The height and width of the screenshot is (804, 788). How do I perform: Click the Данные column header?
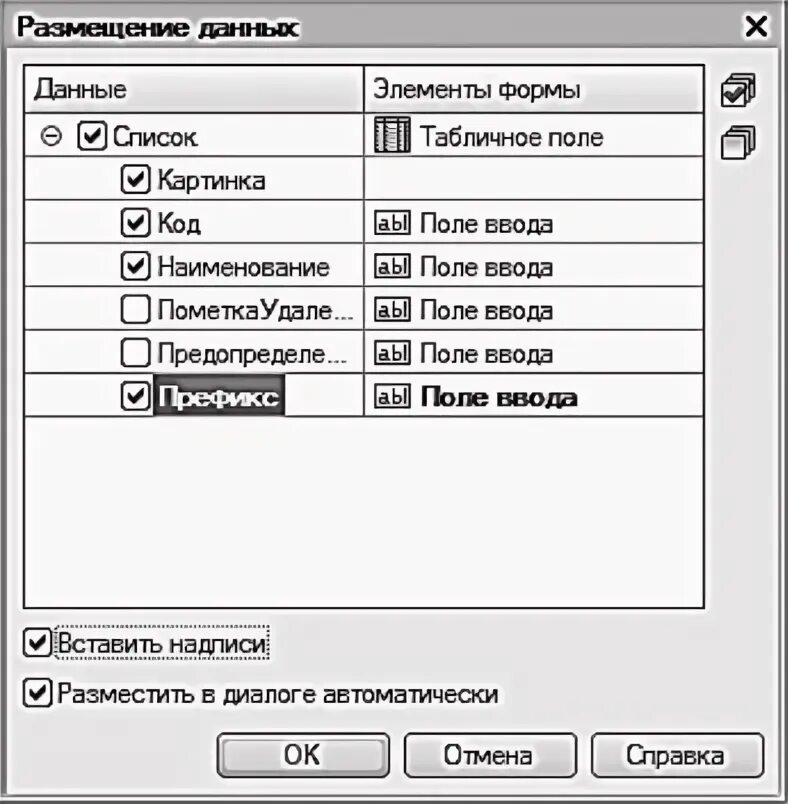(x=194, y=89)
